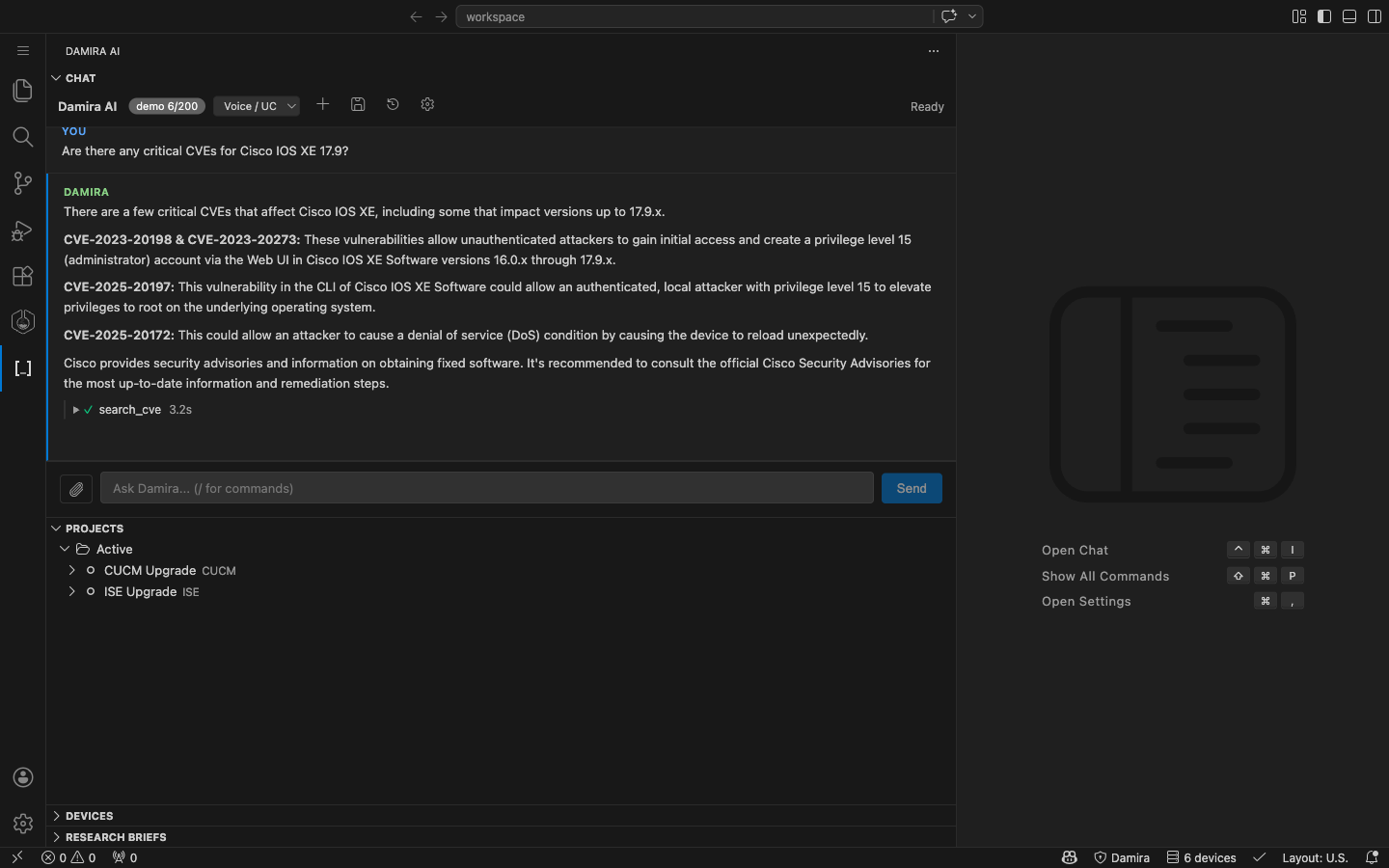Click the DAMIRA AI panel title
The width and height of the screenshot is (1389, 868).
click(x=93, y=51)
